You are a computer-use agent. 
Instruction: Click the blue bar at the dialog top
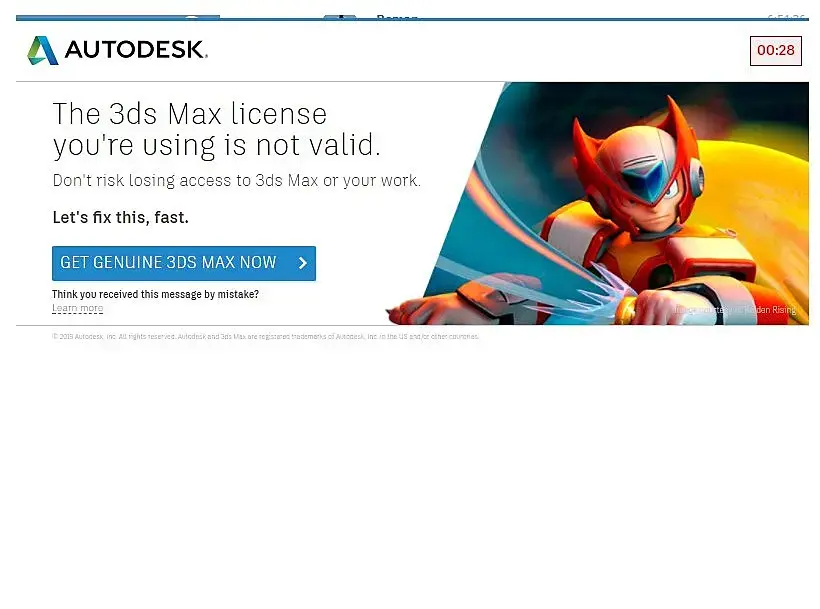point(412,19)
